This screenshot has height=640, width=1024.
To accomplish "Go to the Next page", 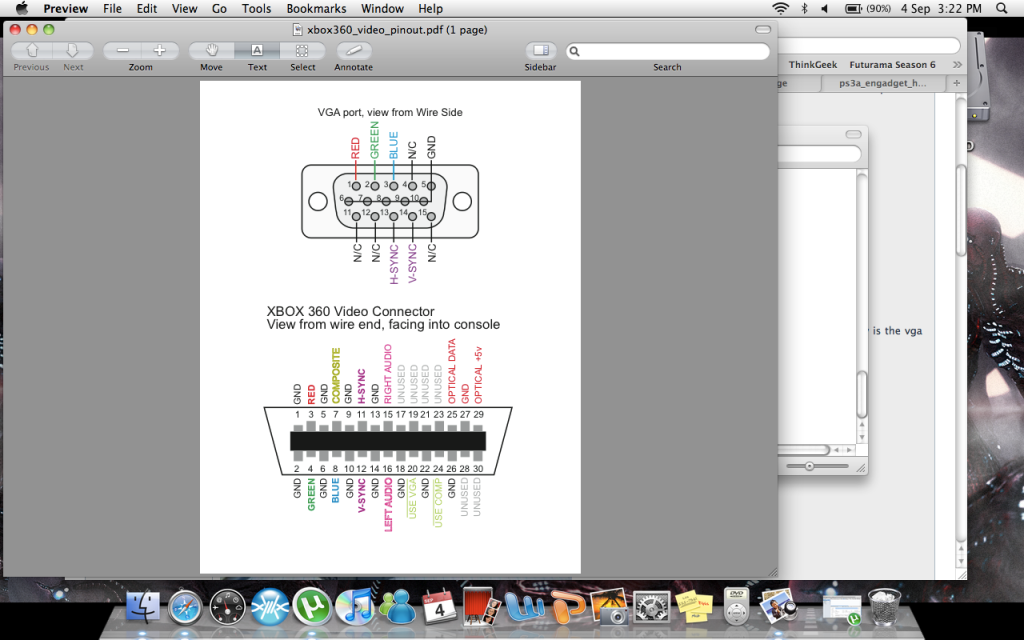I will 73,51.
